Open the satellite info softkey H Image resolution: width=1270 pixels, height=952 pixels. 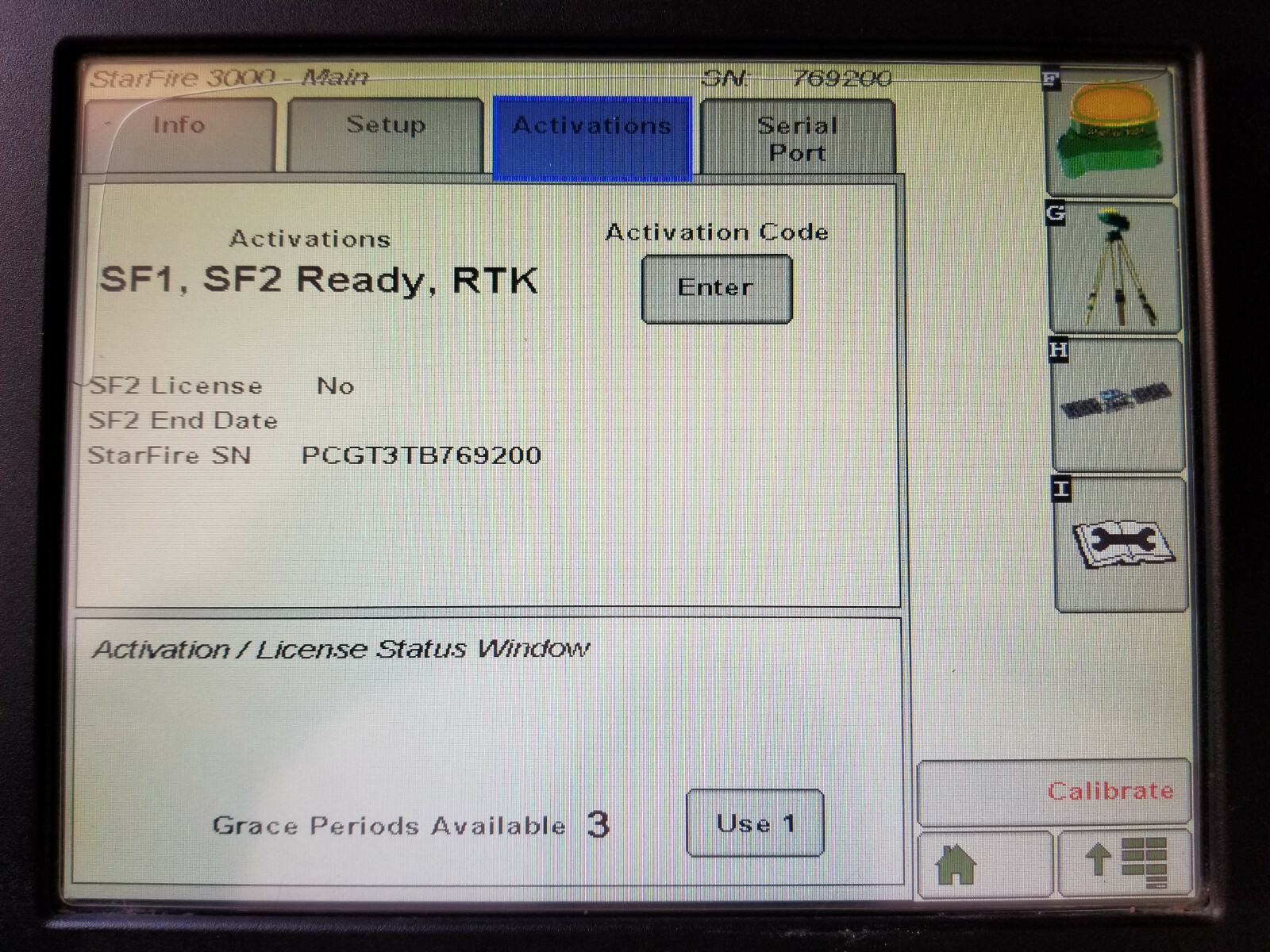tap(1118, 405)
